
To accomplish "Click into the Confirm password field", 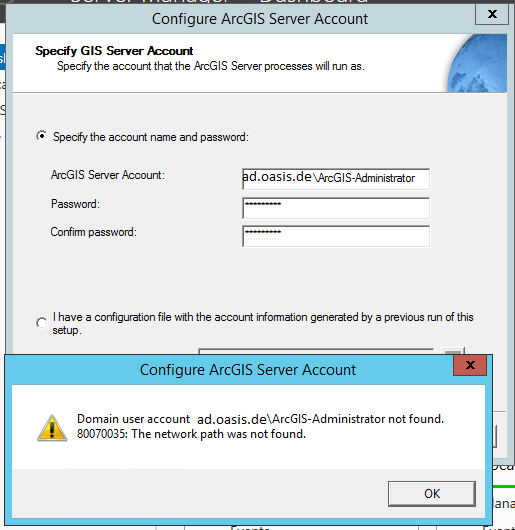I will [x=336, y=236].
